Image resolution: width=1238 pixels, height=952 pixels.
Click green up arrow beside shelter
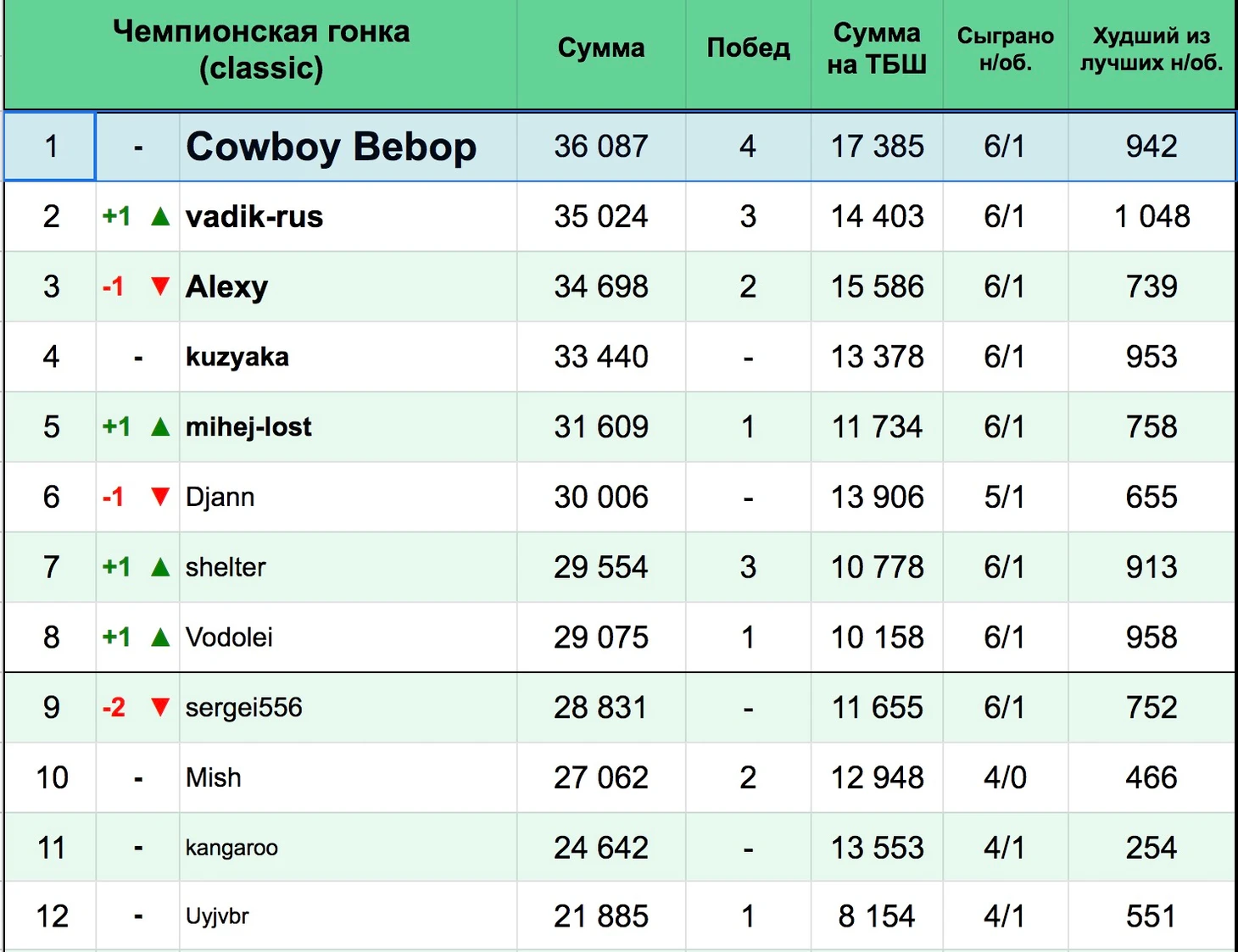click(160, 568)
